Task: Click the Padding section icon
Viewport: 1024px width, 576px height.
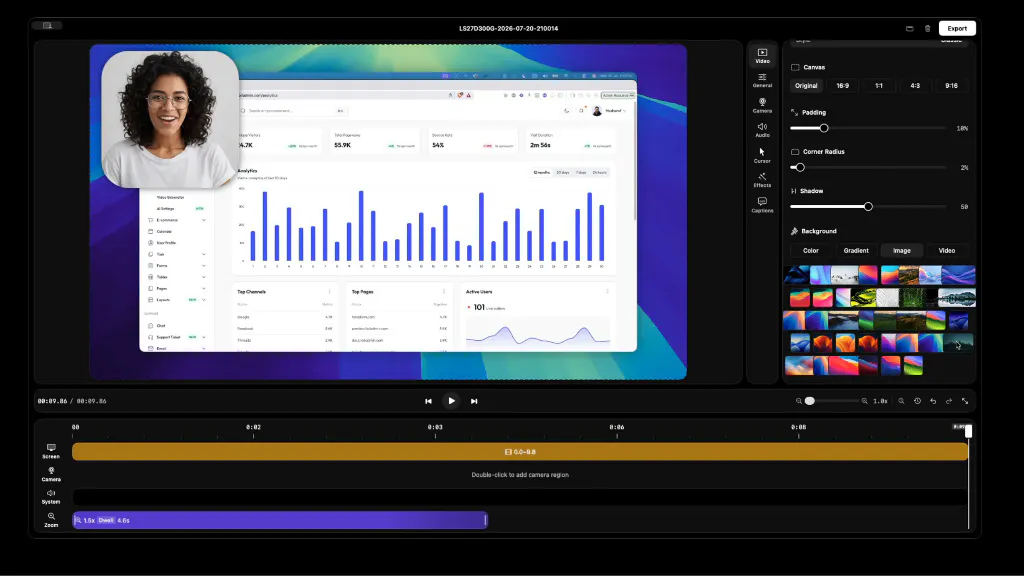Action: pos(794,112)
